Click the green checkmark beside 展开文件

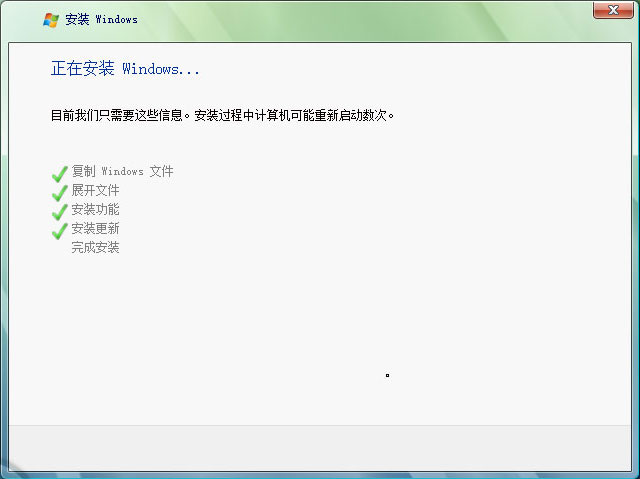click(60, 193)
